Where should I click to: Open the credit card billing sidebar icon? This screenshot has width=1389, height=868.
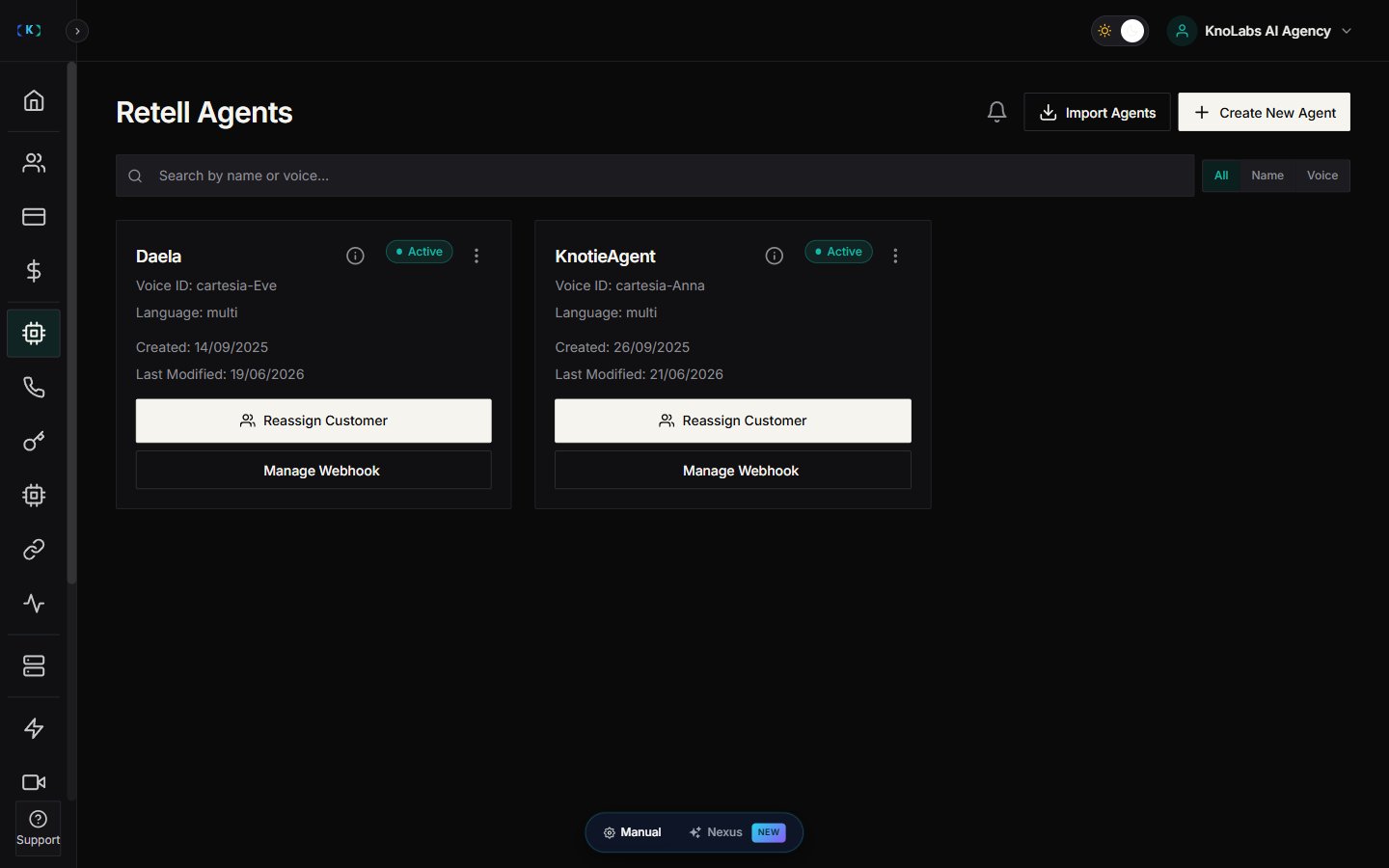click(34, 217)
